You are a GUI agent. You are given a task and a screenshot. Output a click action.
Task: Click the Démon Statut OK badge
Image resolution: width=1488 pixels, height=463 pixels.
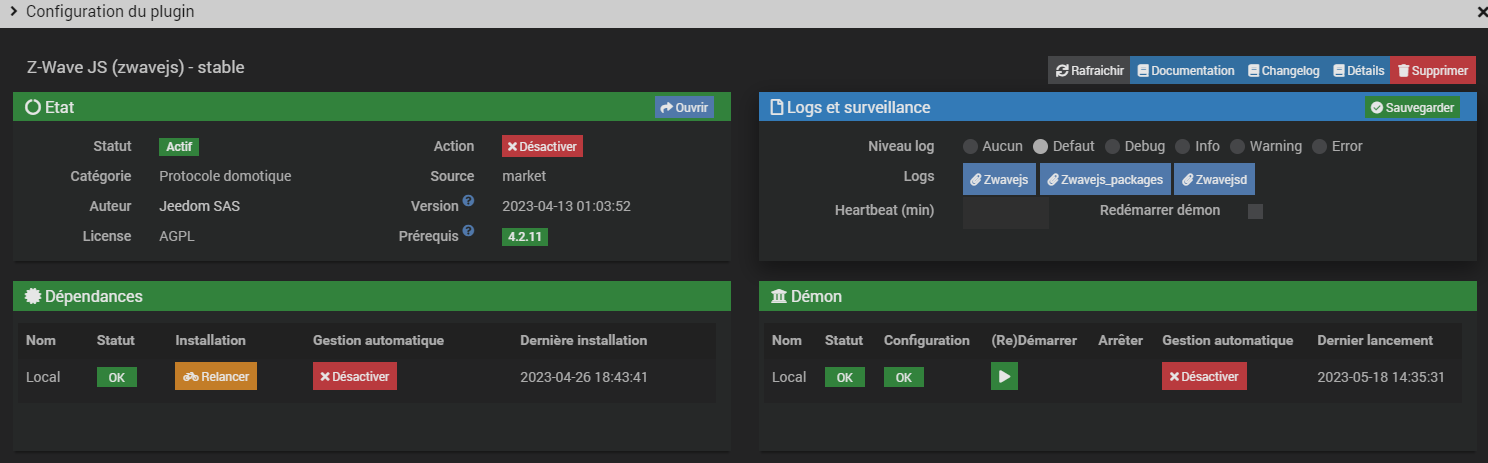(845, 377)
